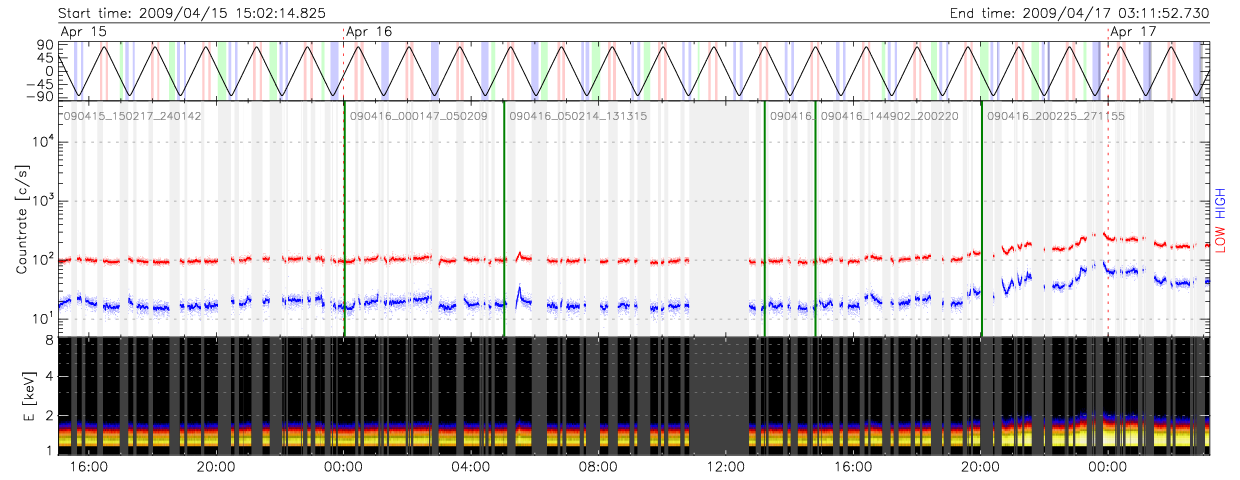The image size is (1240, 480).
Task: Click the red LOW legend label
Action: tap(1220, 240)
